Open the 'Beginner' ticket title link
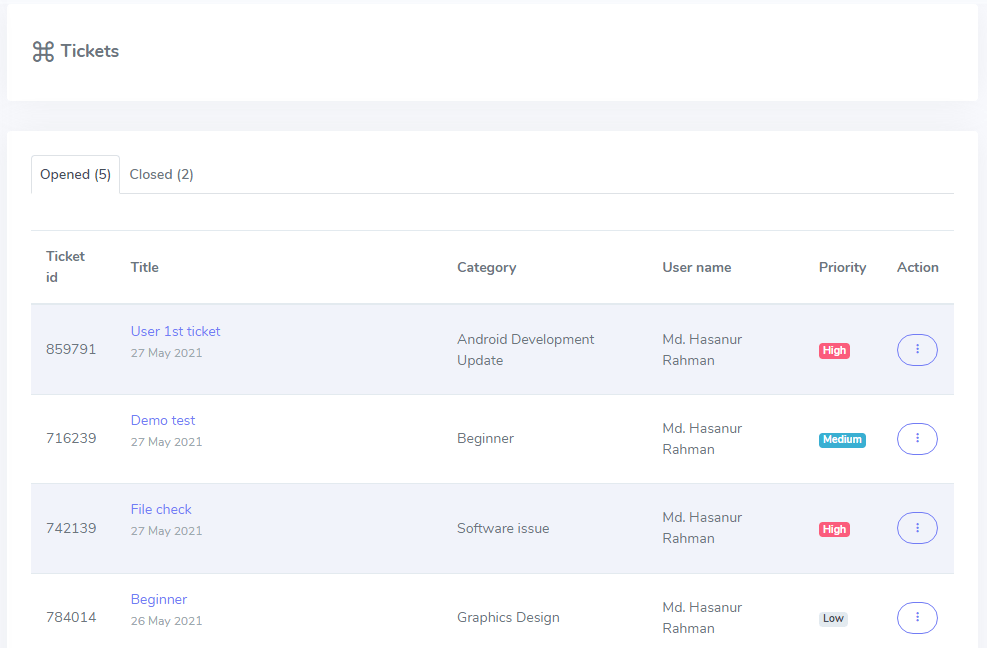This screenshot has height=648, width=987. coord(159,599)
